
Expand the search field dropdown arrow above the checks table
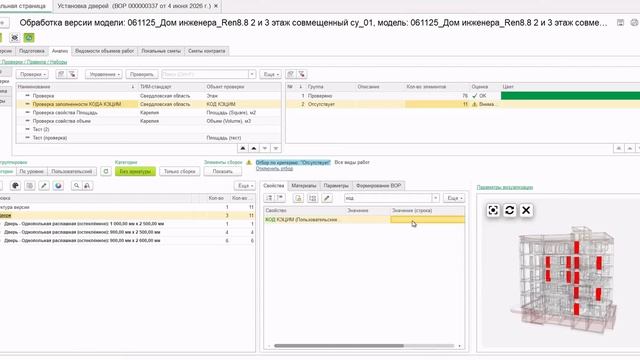(x=252, y=74)
